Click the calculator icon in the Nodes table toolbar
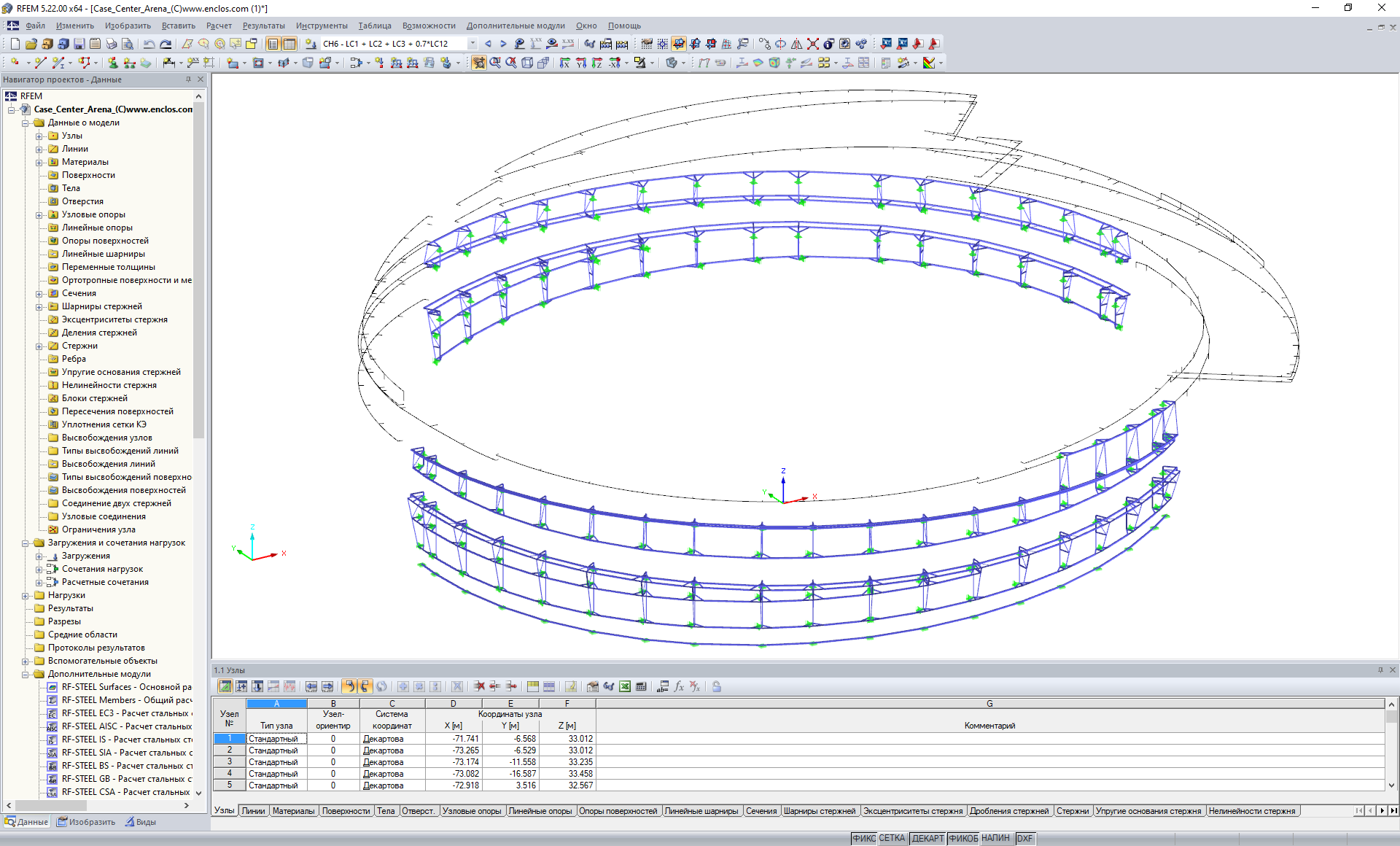The height and width of the screenshot is (846, 1400). [x=642, y=686]
